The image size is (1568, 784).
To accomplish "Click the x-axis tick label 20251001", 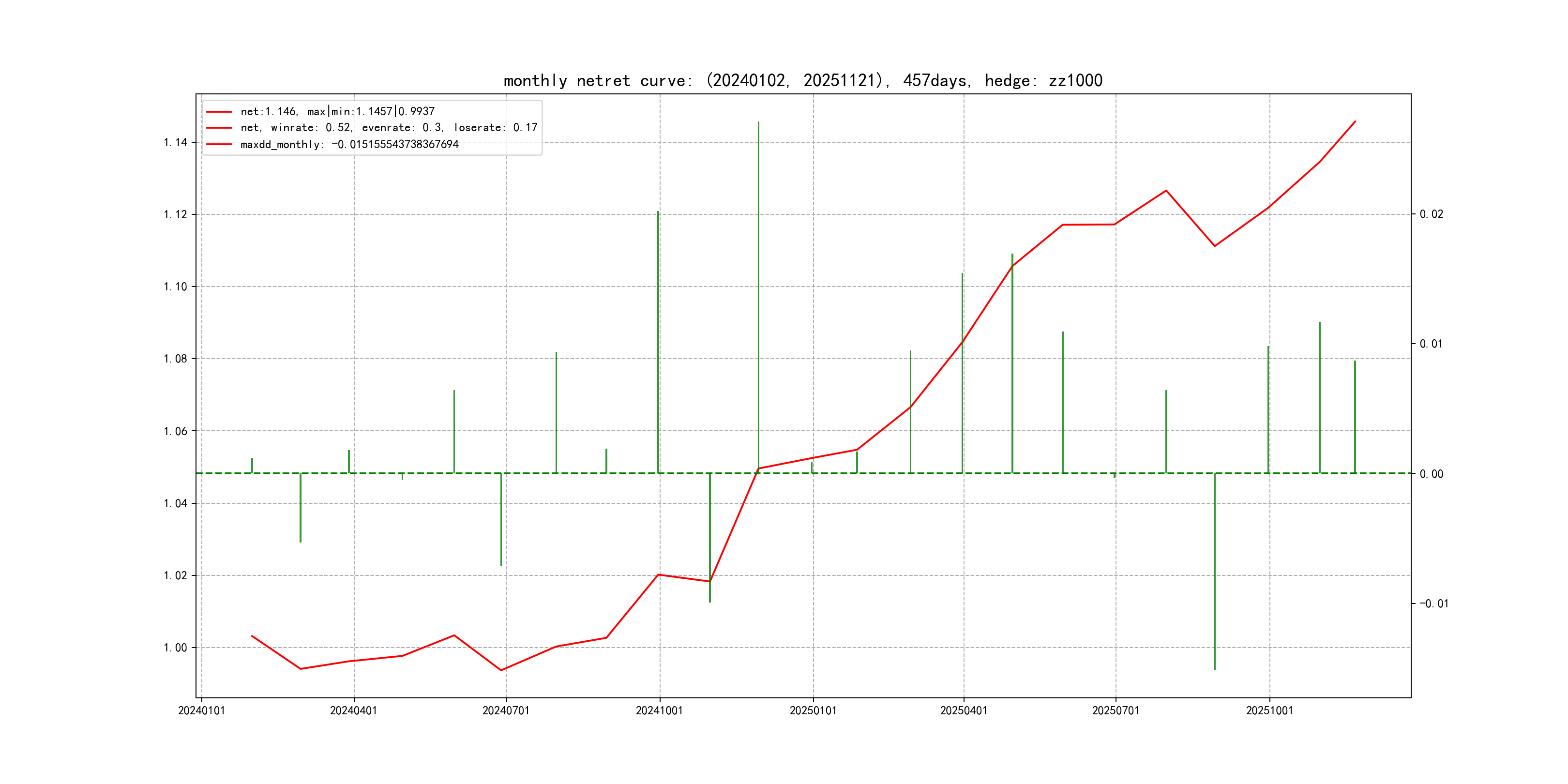I will (1269, 710).
